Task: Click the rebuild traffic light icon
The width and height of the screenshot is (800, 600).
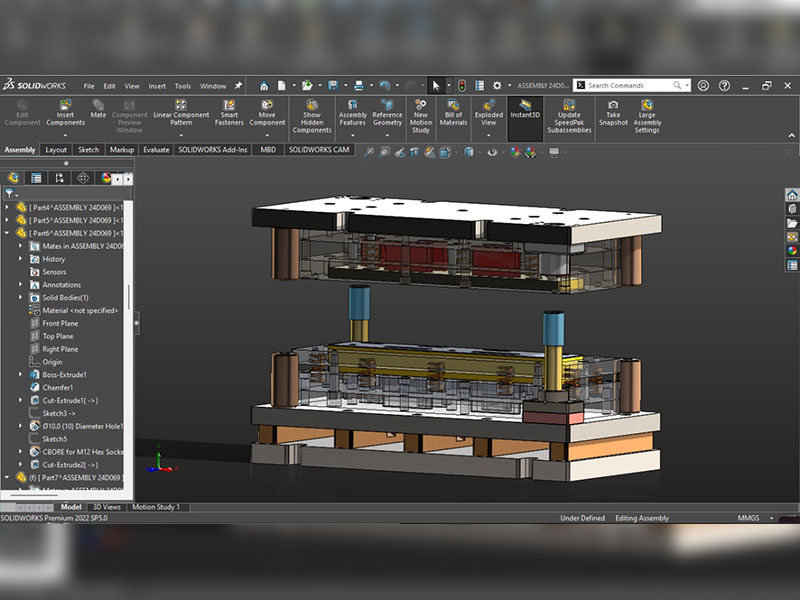Action: tap(461, 86)
